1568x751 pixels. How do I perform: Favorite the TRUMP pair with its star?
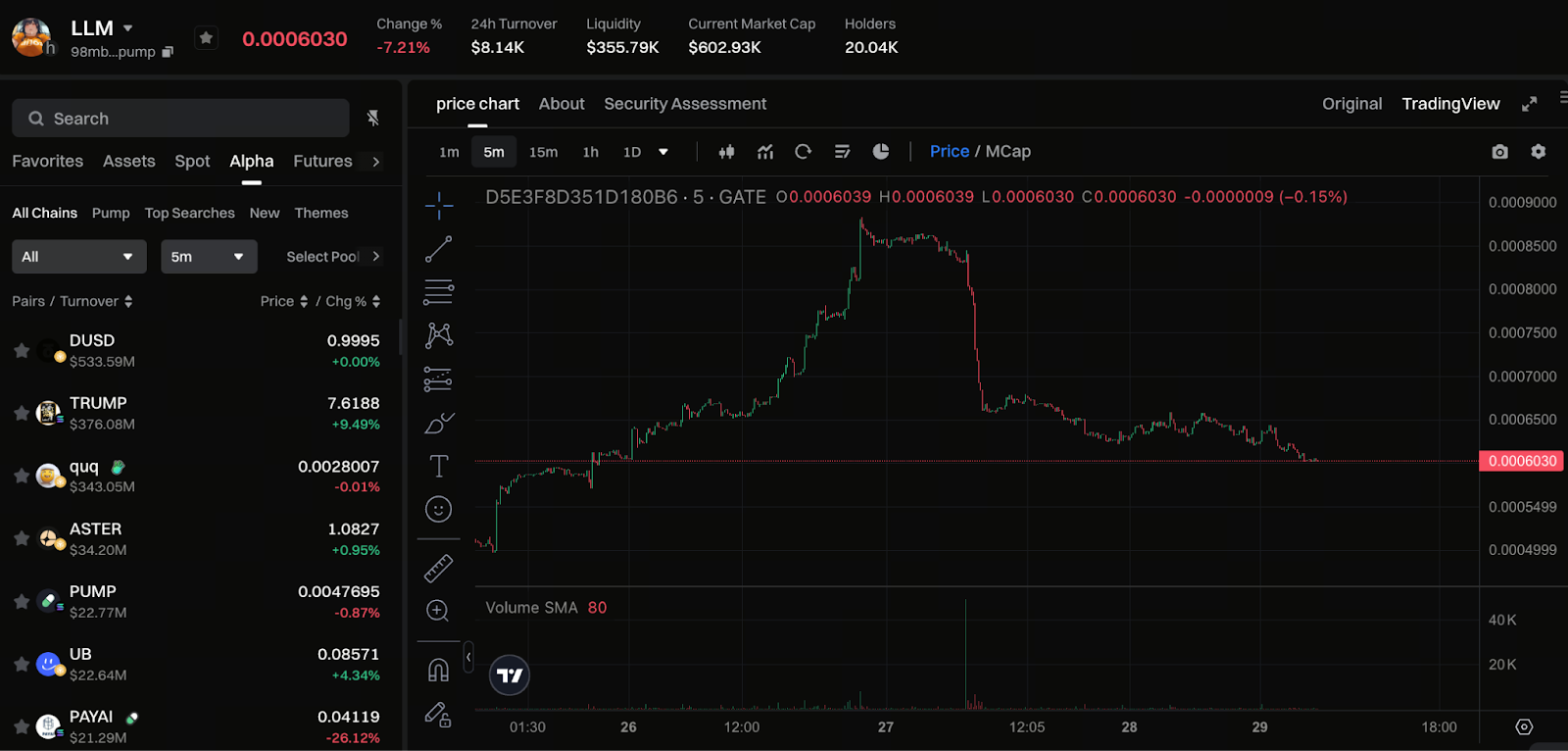click(x=22, y=413)
